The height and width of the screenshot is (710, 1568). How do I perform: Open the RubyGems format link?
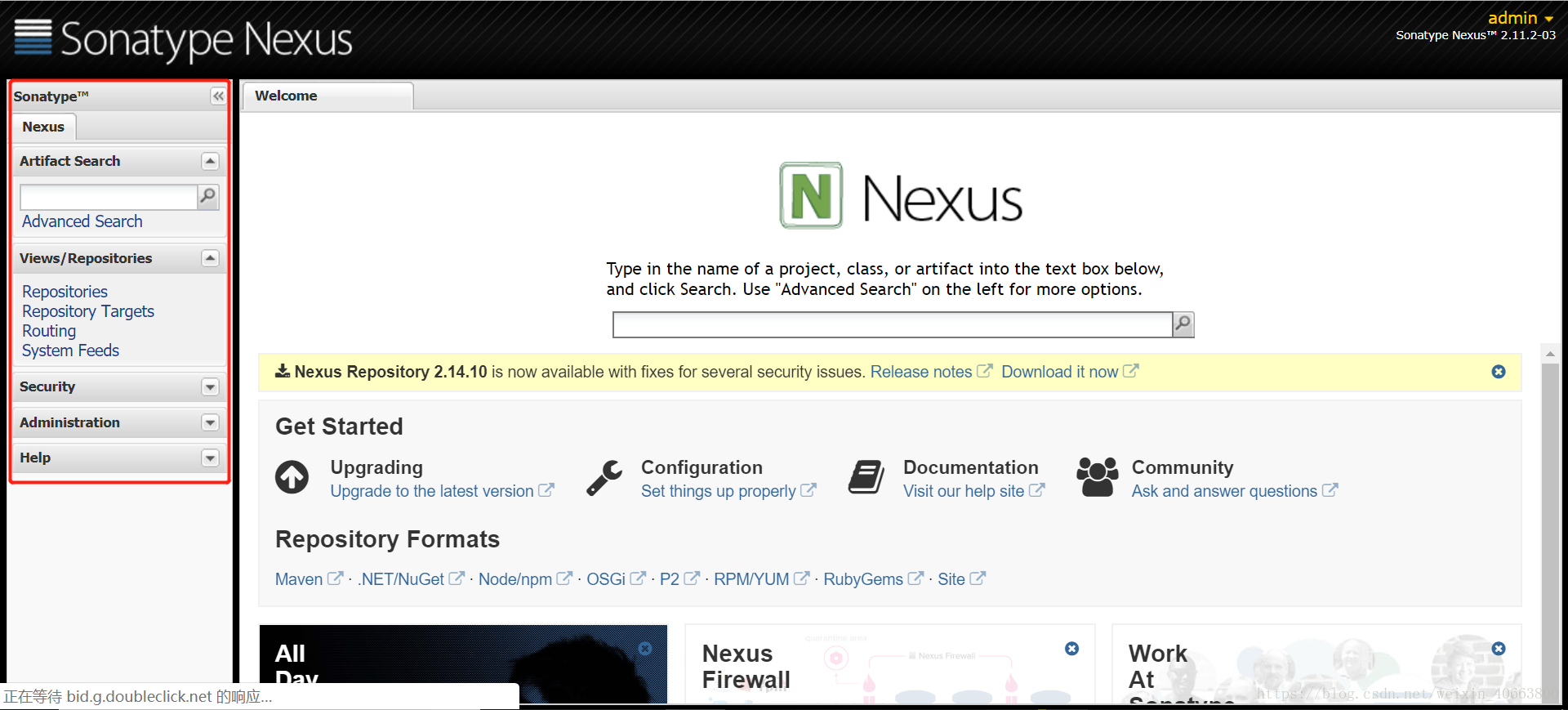coord(873,579)
